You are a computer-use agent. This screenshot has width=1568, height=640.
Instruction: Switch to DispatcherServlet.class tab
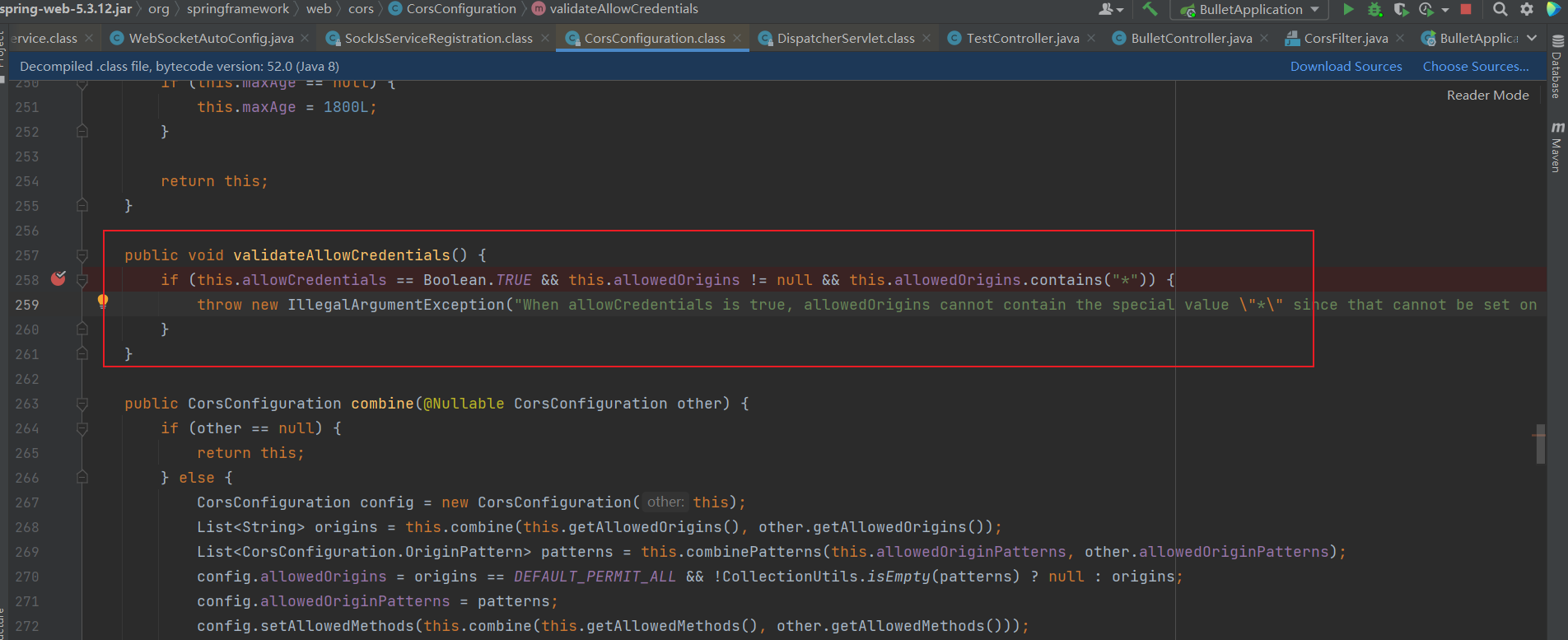click(845, 38)
